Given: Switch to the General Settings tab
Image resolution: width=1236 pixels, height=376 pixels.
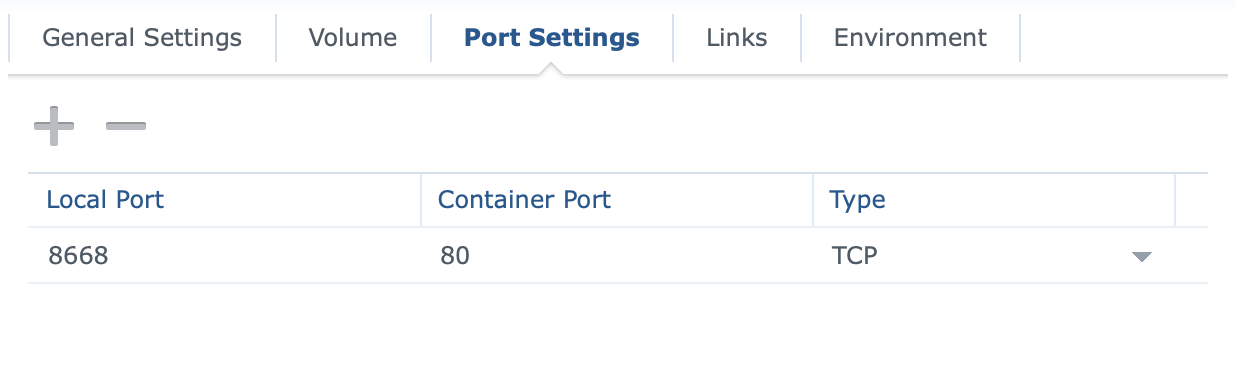Looking at the screenshot, I should click(x=142, y=38).
